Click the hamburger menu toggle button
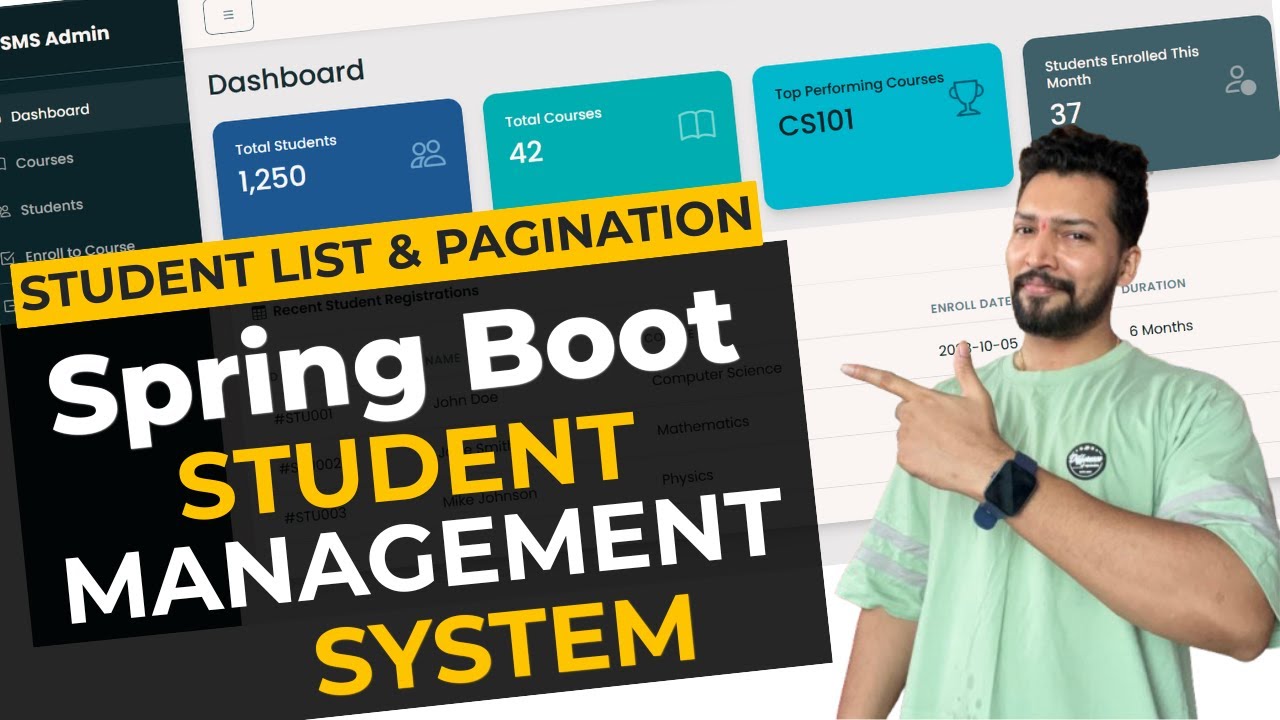This screenshot has width=1280, height=720. click(228, 16)
